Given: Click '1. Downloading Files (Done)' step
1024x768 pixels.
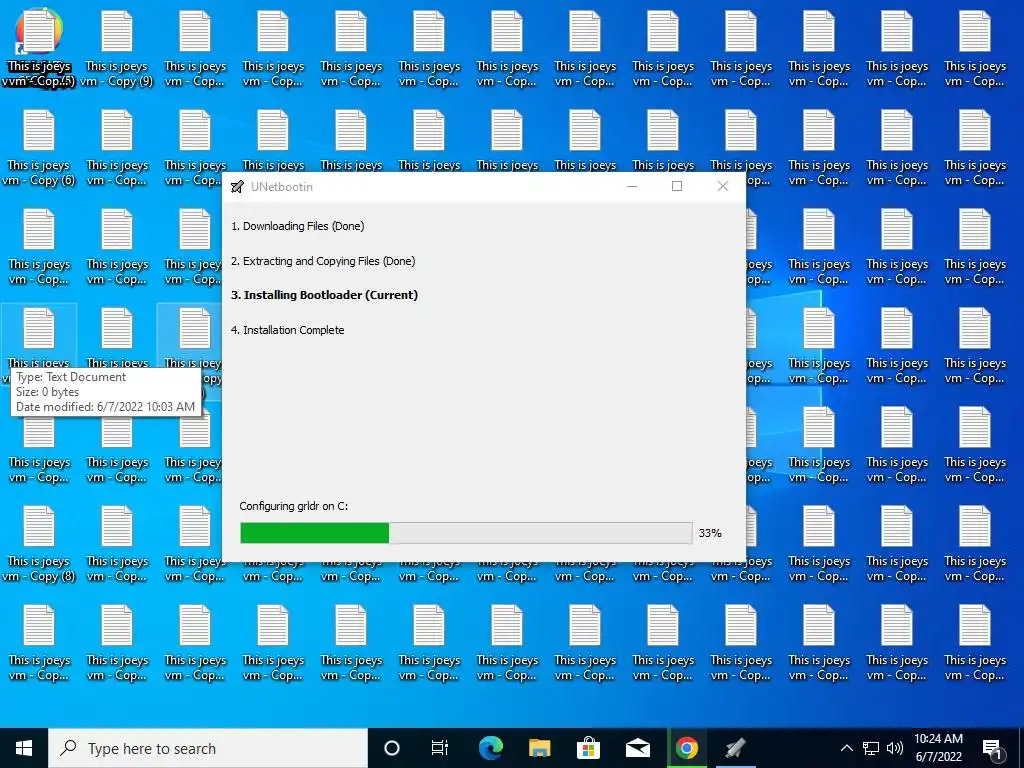Looking at the screenshot, I should point(298,226).
